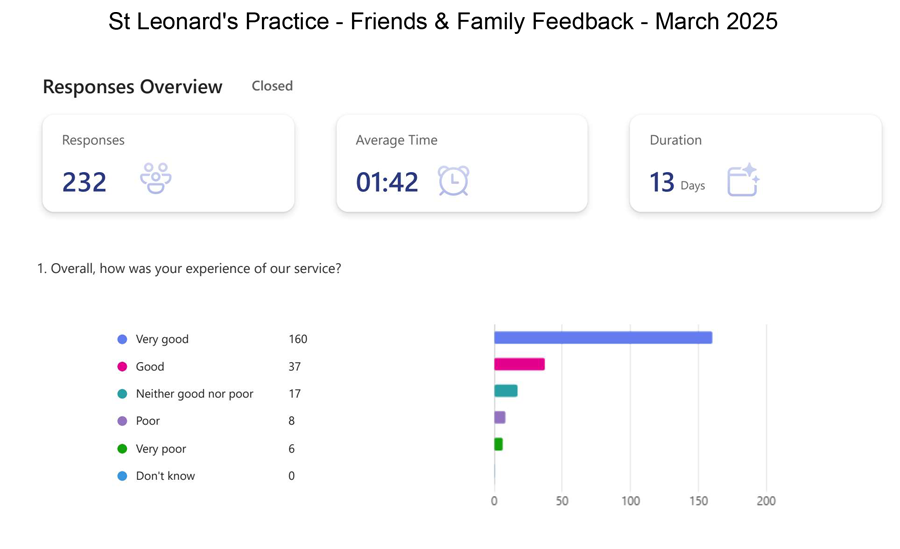Viewport: 900px width, 549px height.
Task: Select the green Very poor legend dot
Action: point(122,449)
